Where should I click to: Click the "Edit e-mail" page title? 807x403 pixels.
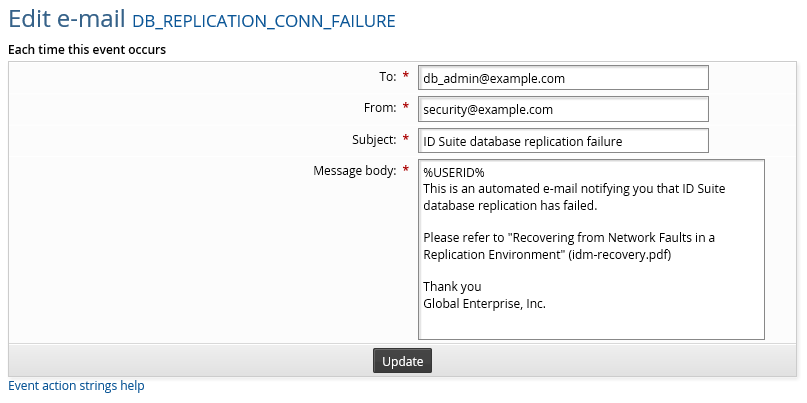66,21
